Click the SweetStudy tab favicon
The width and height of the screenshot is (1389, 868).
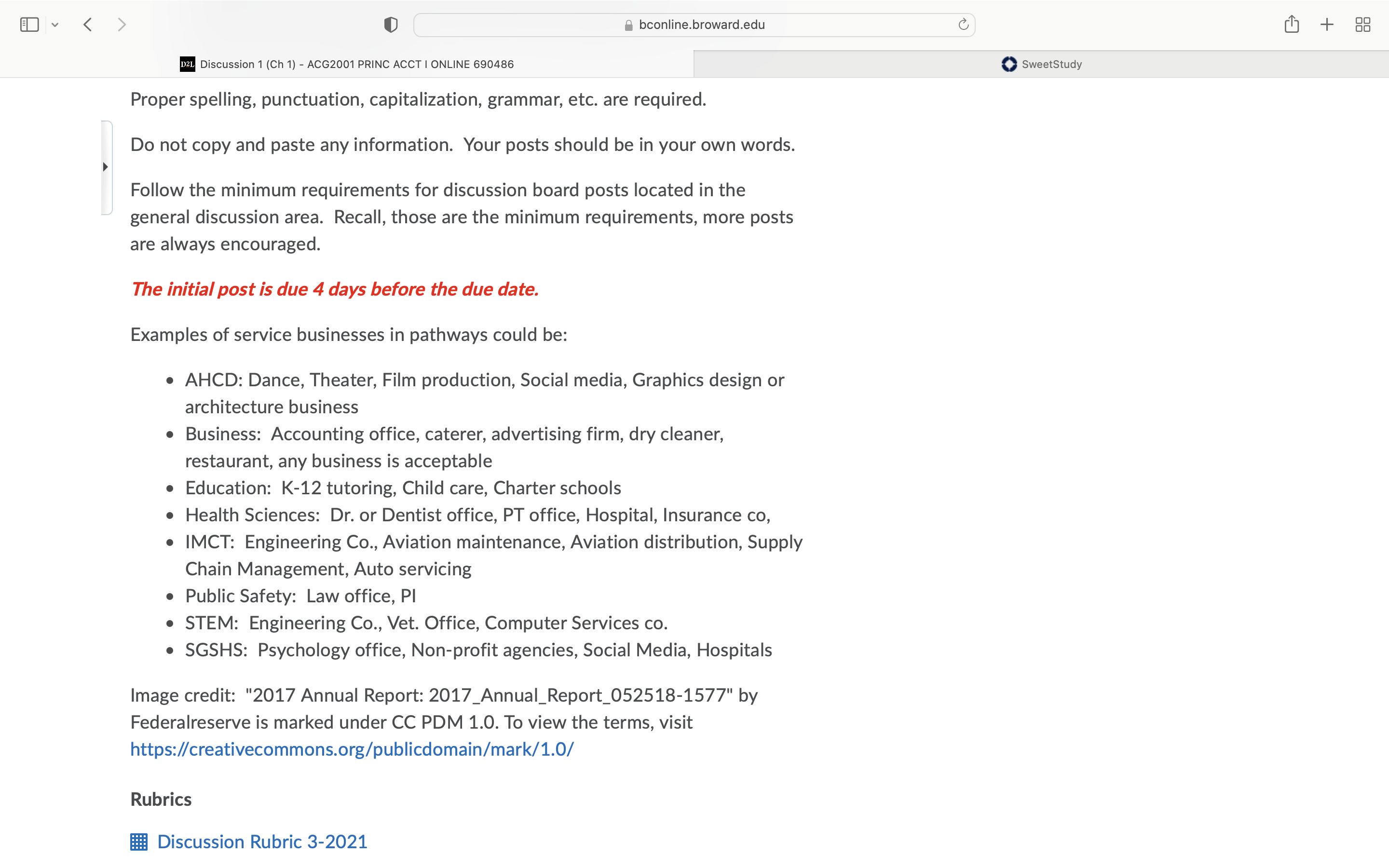[1009, 64]
